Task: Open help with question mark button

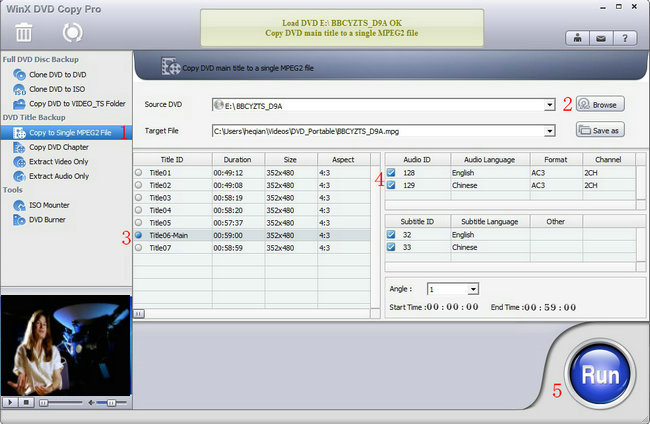Action: click(625, 39)
